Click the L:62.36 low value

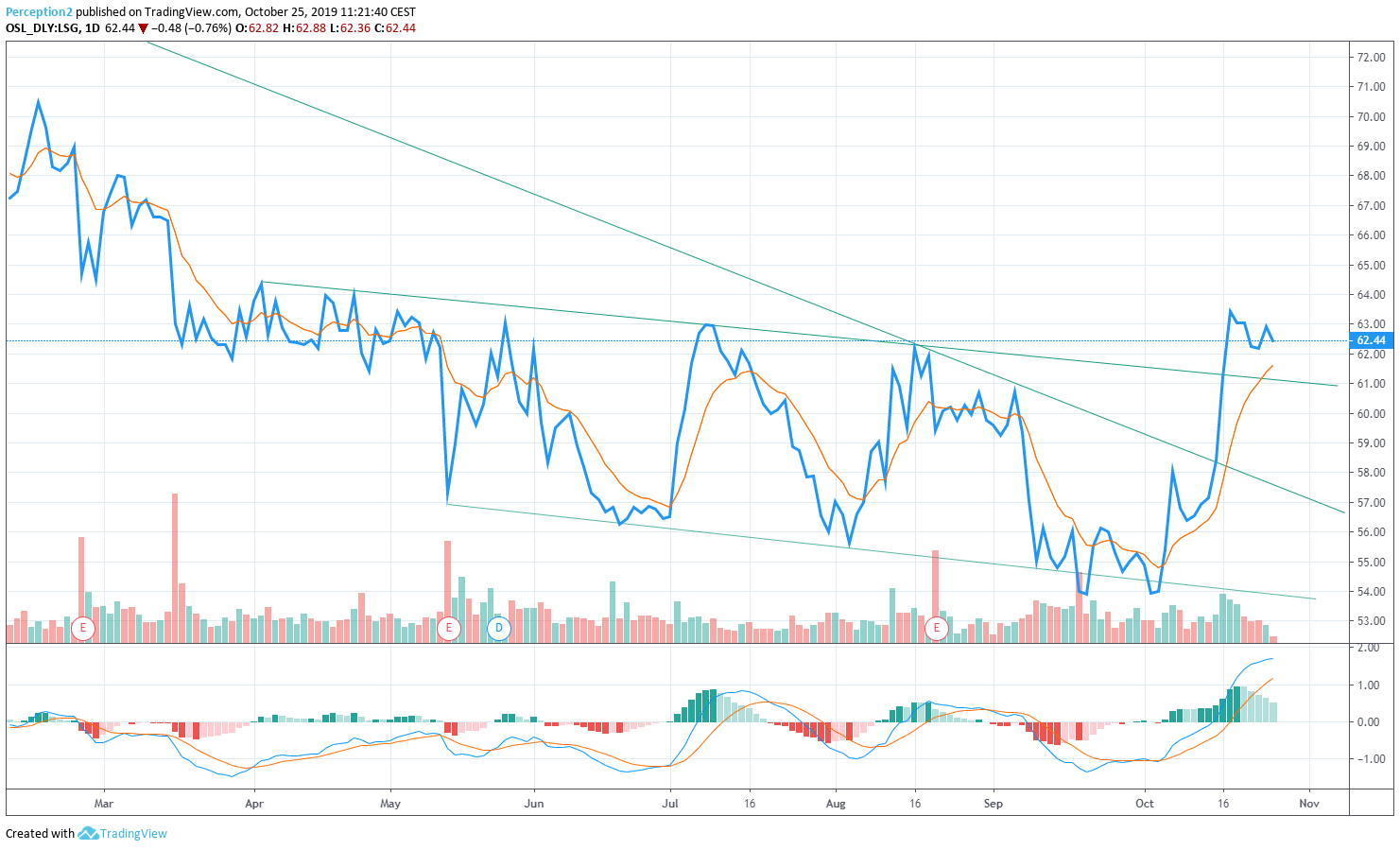pos(350,28)
